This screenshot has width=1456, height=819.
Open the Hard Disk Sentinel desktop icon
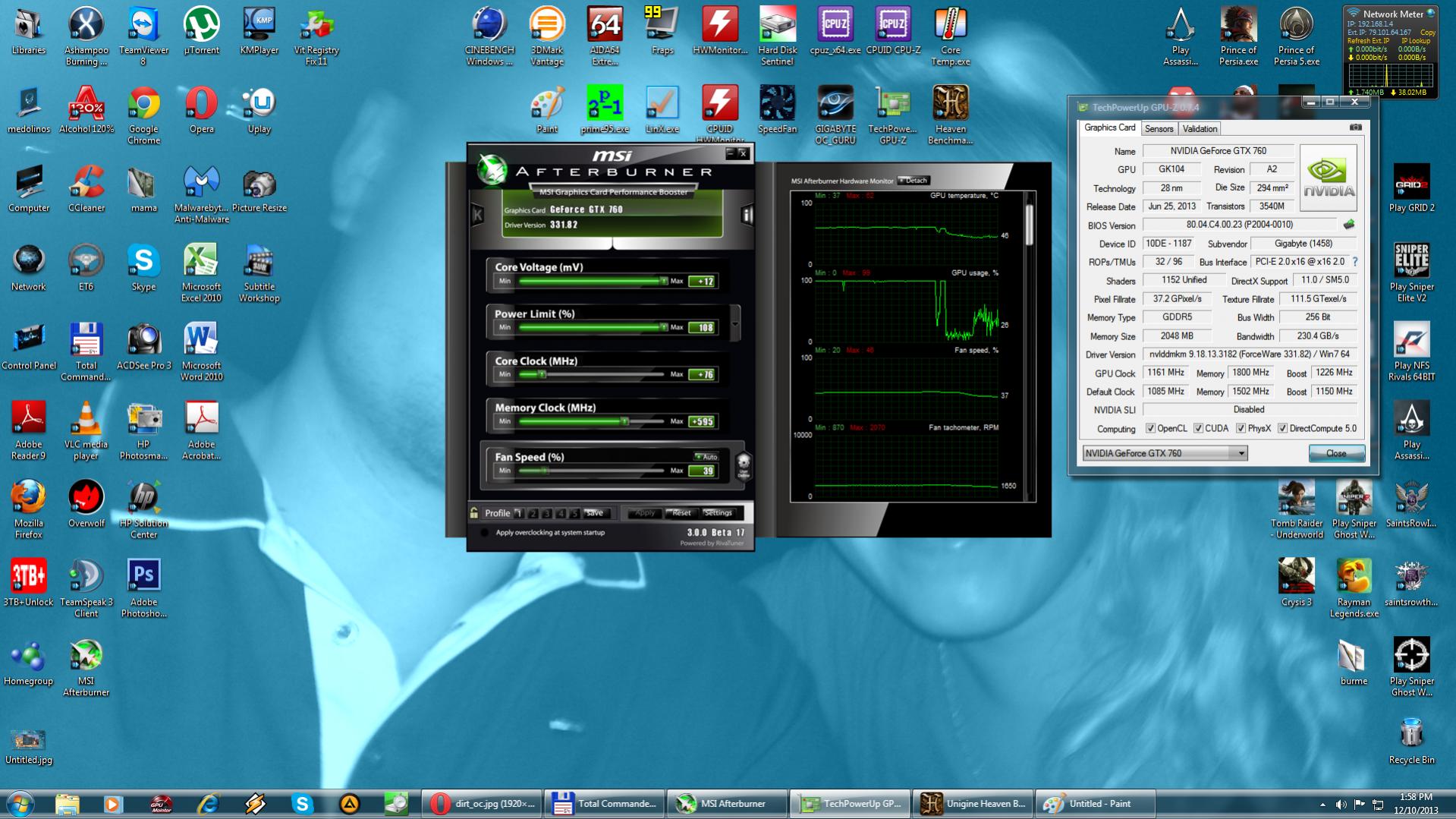pos(777,36)
